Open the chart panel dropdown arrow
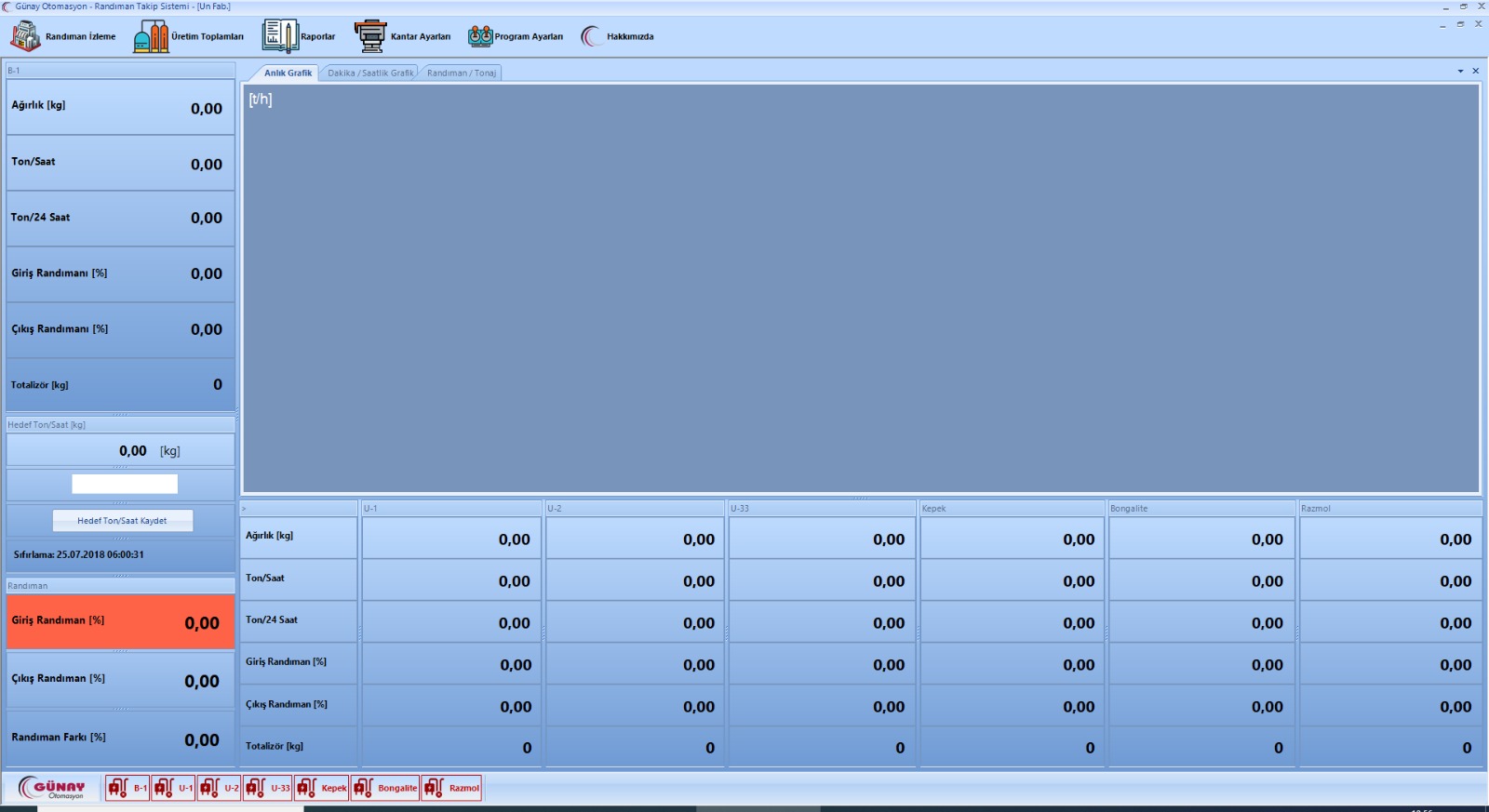1489x812 pixels. click(1460, 71)
